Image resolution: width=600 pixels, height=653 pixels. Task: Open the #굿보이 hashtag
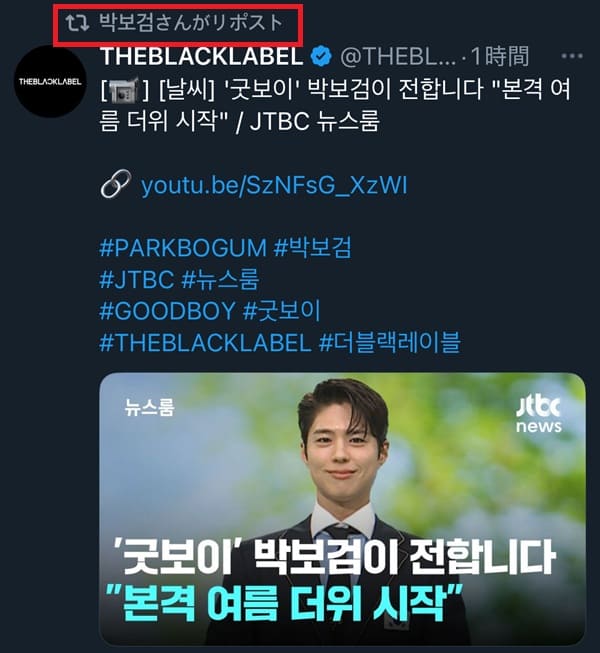(282, 311)
